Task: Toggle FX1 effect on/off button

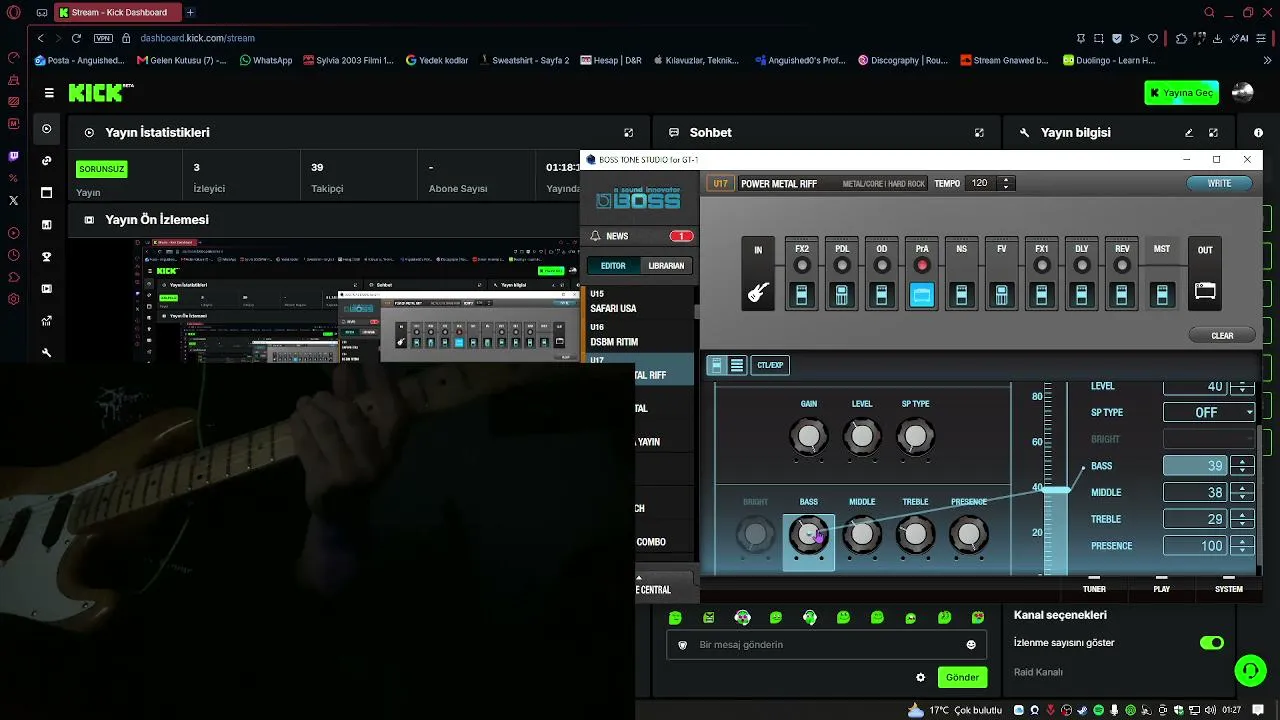Action: 1042,265
